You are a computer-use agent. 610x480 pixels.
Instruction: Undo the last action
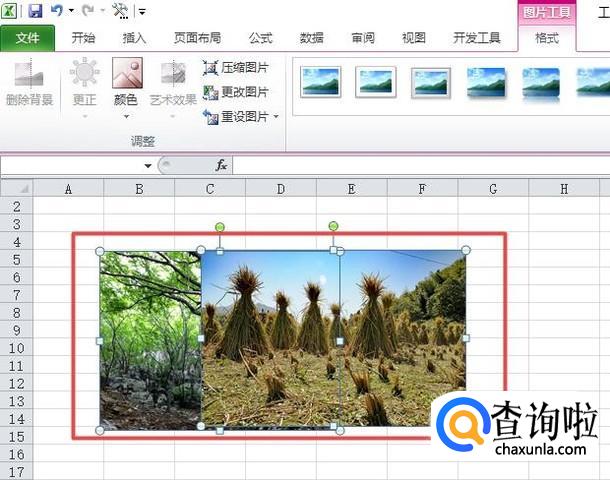pyautogui.click(x=57, y=10)
